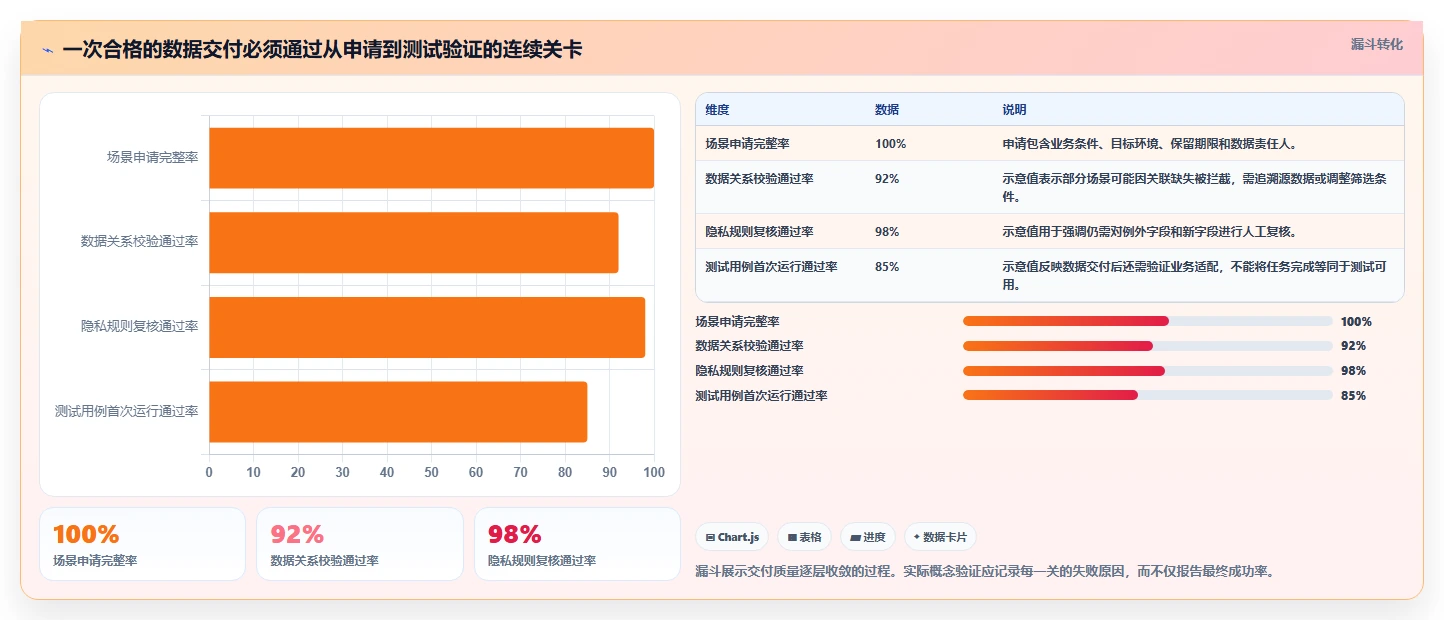The image size is (1444, 620).
Task: Click the 漏斗转化 label in header
Action: coord(1377,44)
